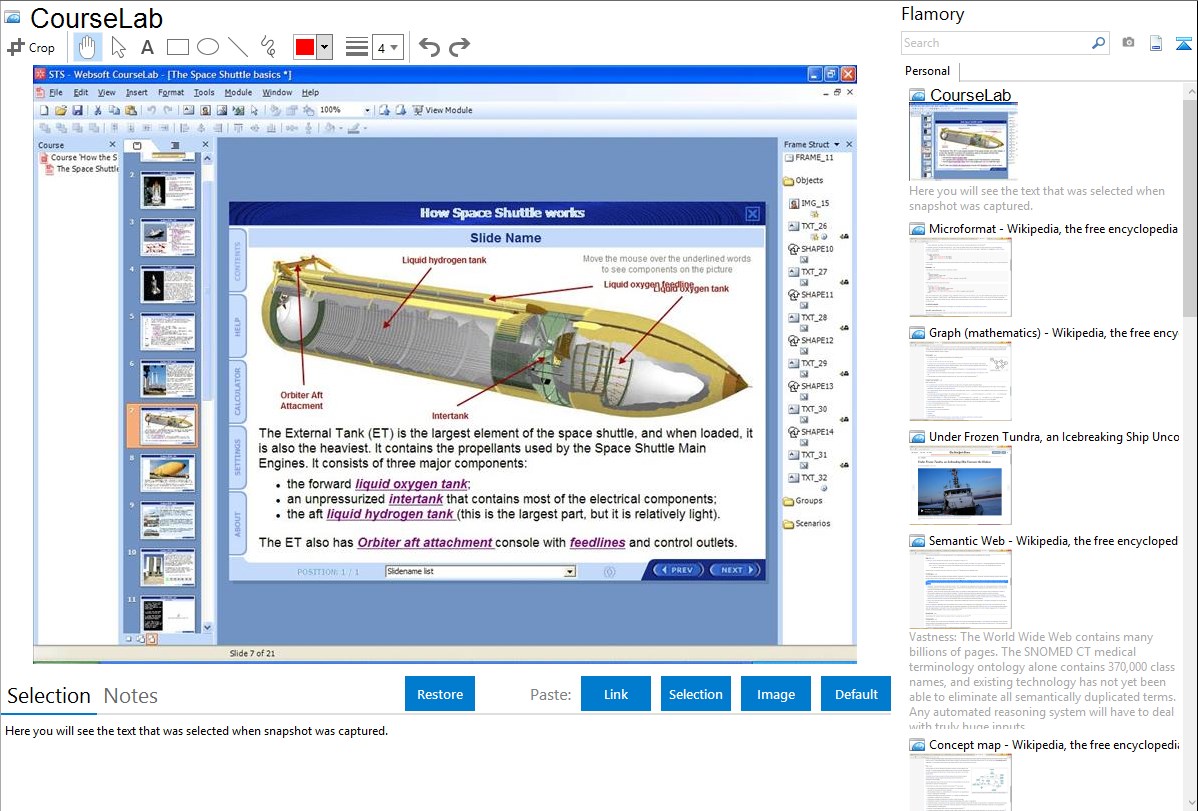Click the Cut scissors icon in CourseLab toolbar
Viewport: 1198px width, 811px height.
click(x=98, y=111)
